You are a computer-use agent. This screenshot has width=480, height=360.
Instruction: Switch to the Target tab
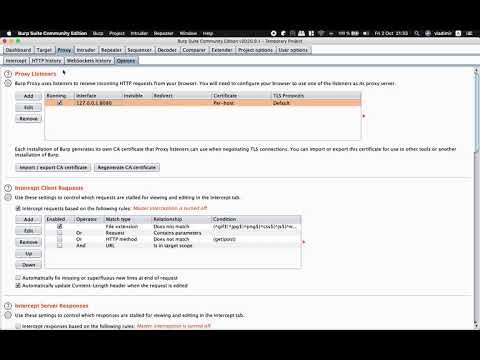point(44,50)
